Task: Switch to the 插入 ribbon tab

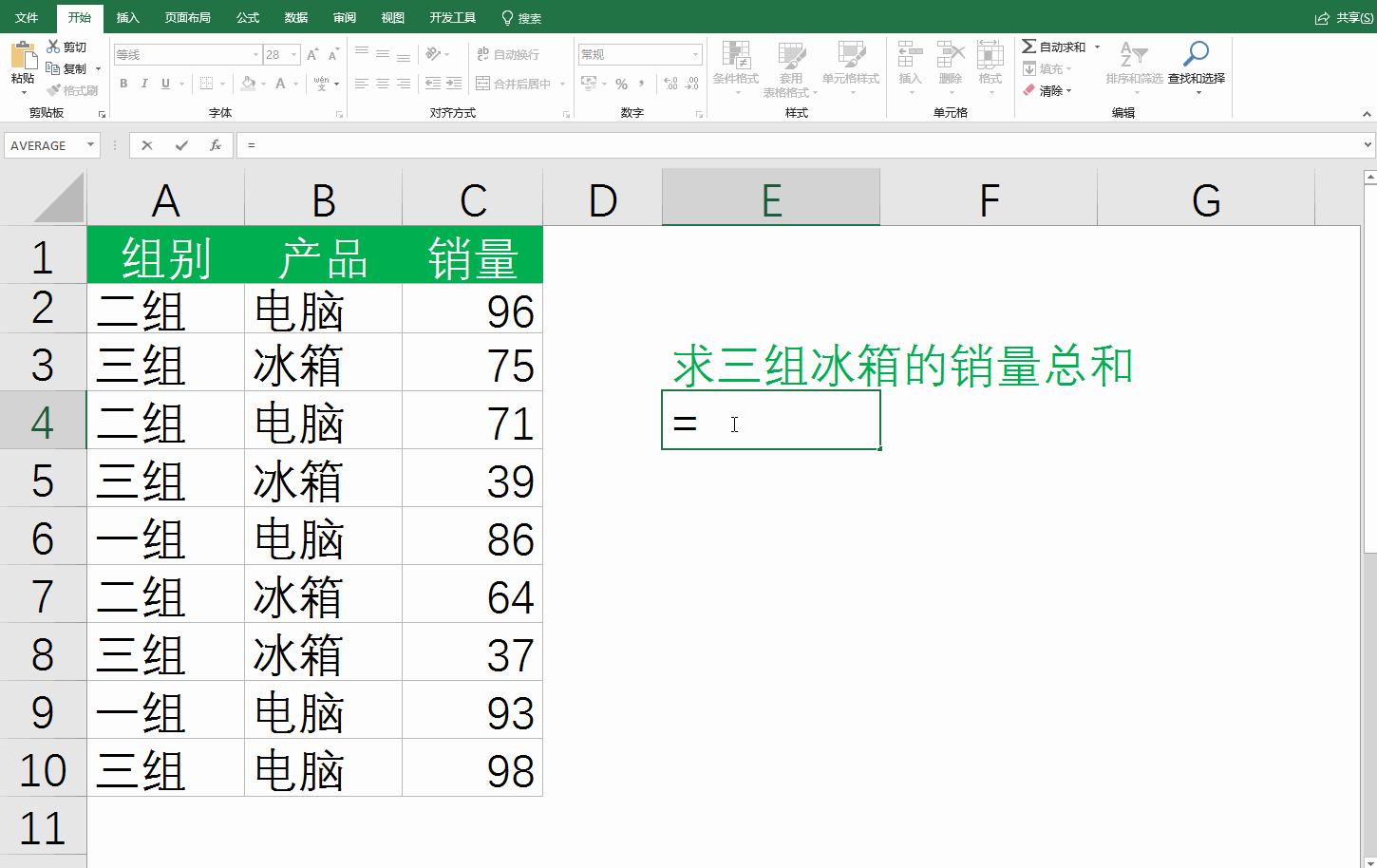Action: click(127, 16)
